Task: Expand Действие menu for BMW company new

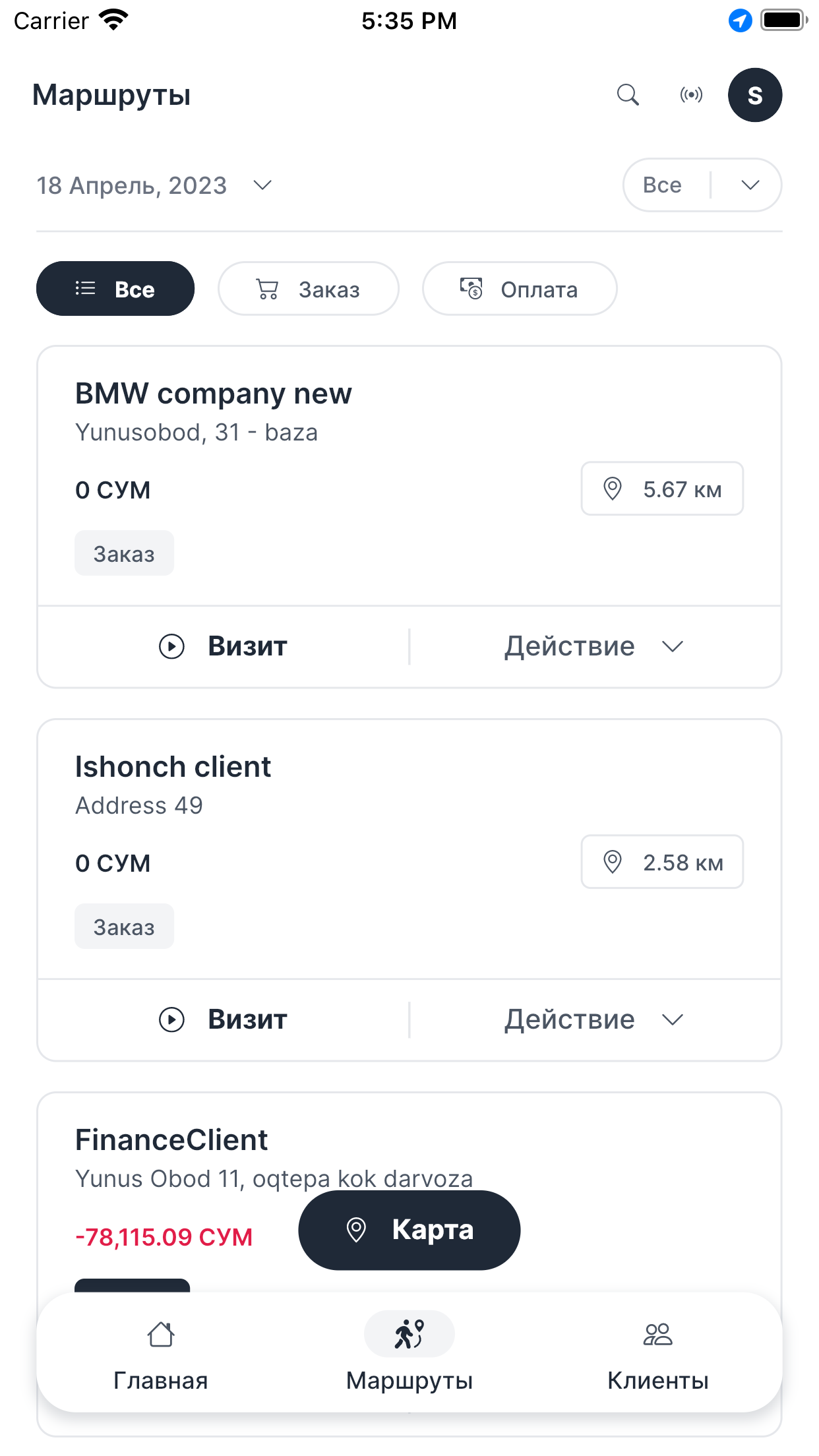Action: tap(595, 646)
